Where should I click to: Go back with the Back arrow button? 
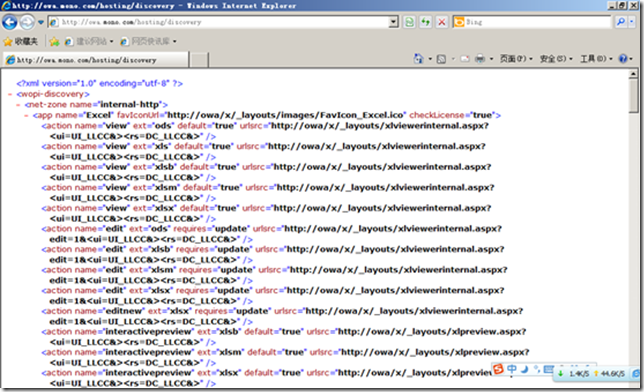tap(9, 22)
